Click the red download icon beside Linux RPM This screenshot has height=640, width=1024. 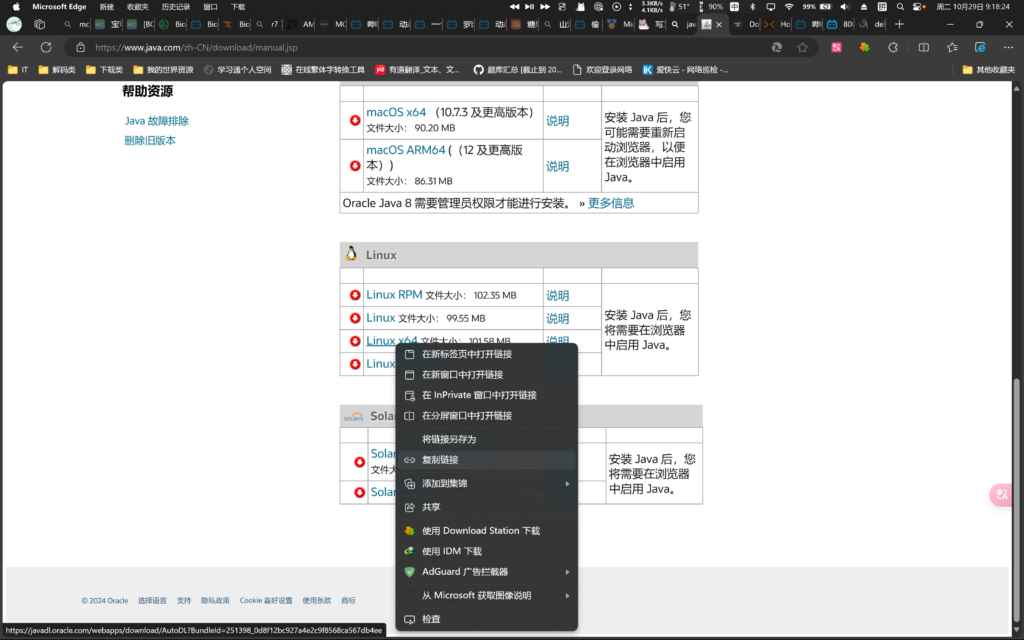click(x=355, y=295)
